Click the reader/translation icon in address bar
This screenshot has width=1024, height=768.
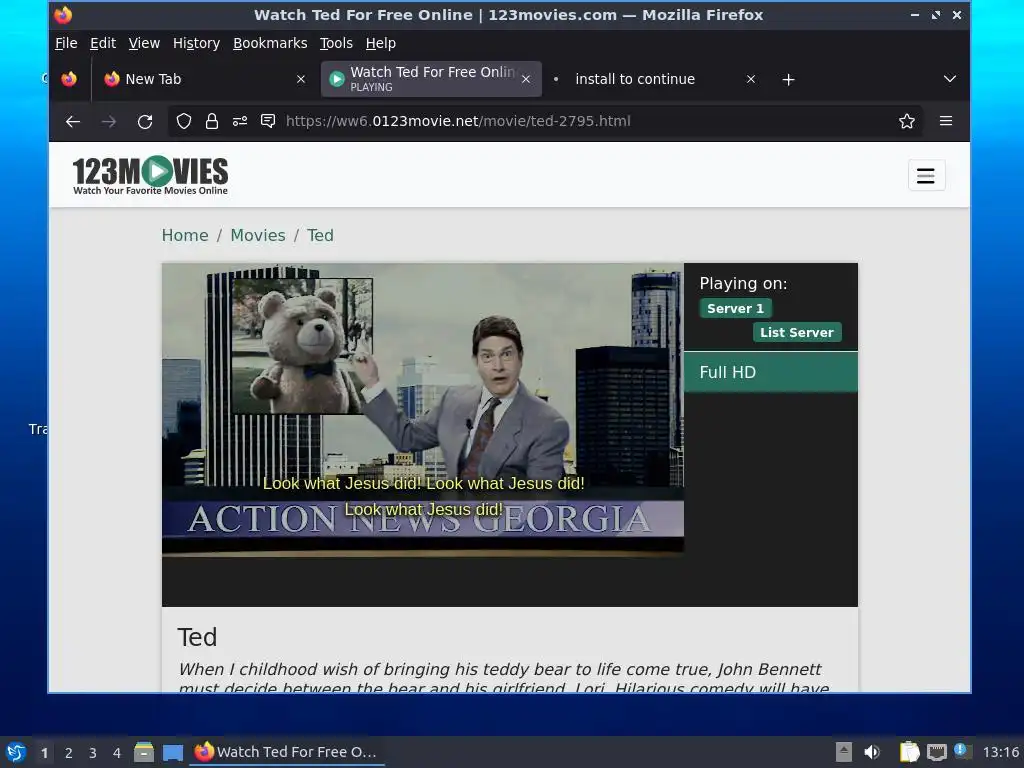pyautogui.click(x=268, y=121)
